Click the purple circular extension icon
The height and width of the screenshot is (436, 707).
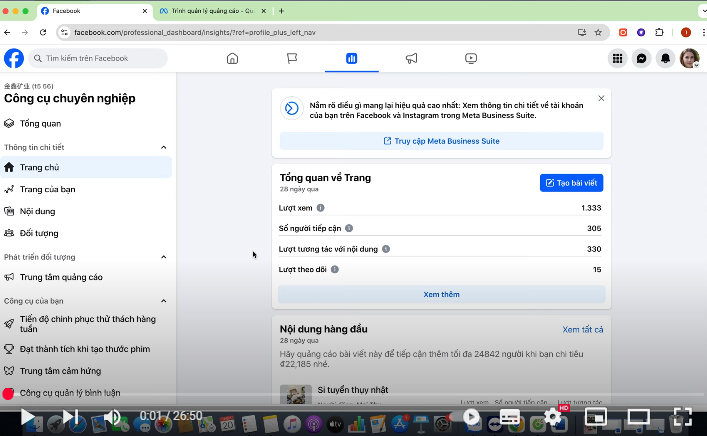tap(641, 32)
